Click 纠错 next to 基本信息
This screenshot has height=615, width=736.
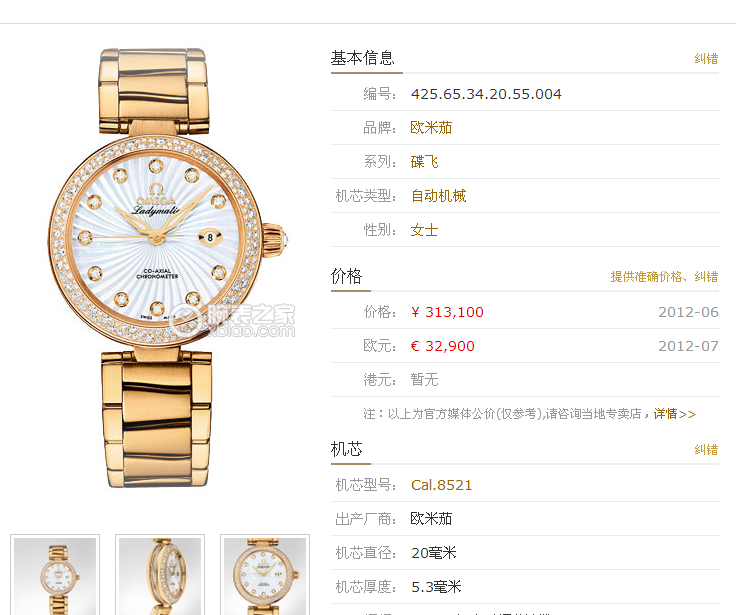pos(706,59)
